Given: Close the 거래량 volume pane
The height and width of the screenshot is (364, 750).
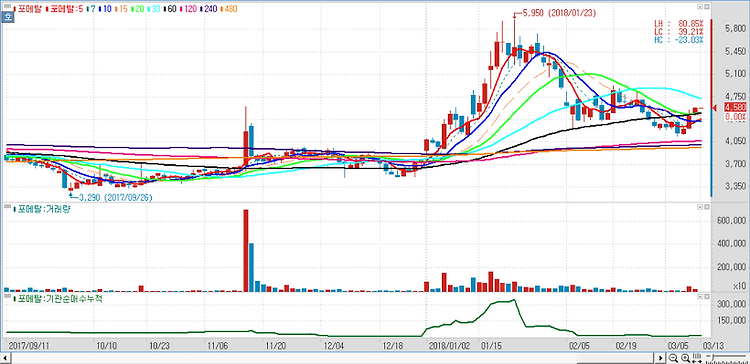Looking at the screenshot, I should pos(707,207).
